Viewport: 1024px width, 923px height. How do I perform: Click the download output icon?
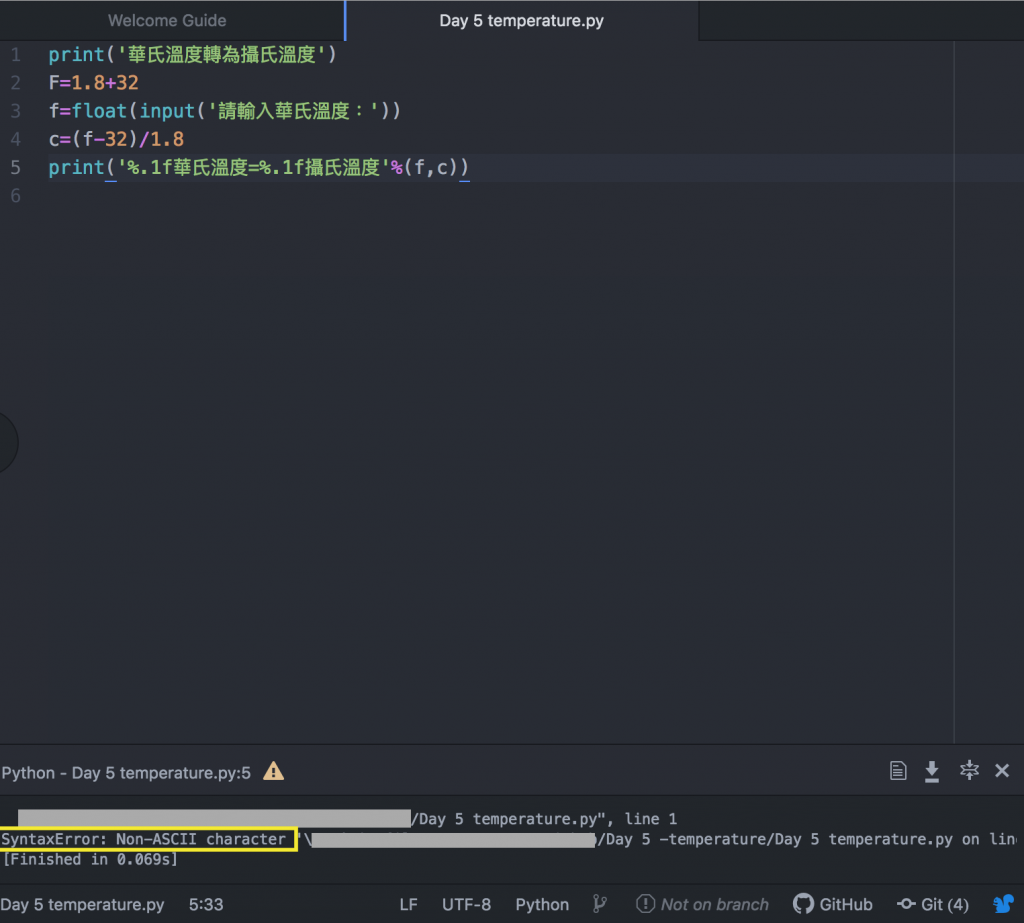point(932,771)
